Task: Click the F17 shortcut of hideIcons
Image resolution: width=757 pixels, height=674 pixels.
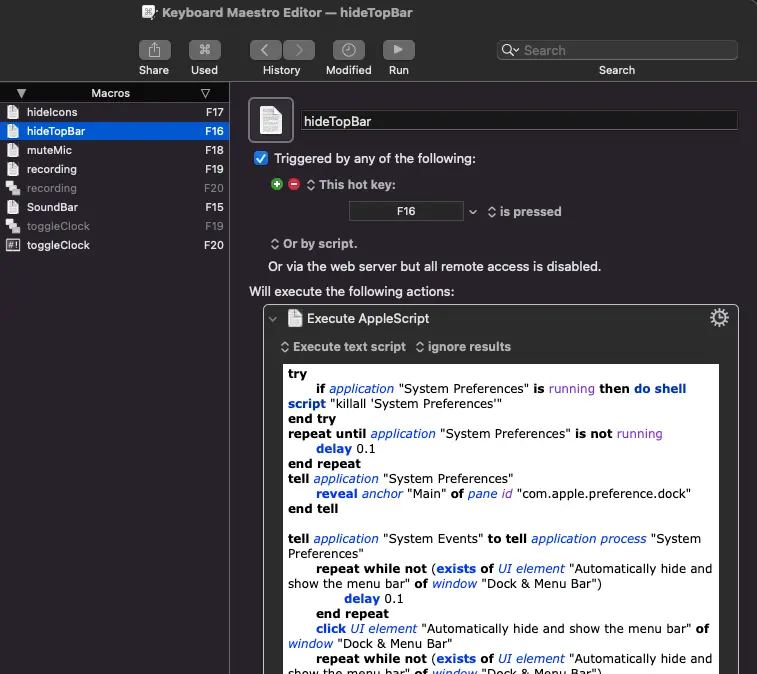Action: (x=214, y=112)
